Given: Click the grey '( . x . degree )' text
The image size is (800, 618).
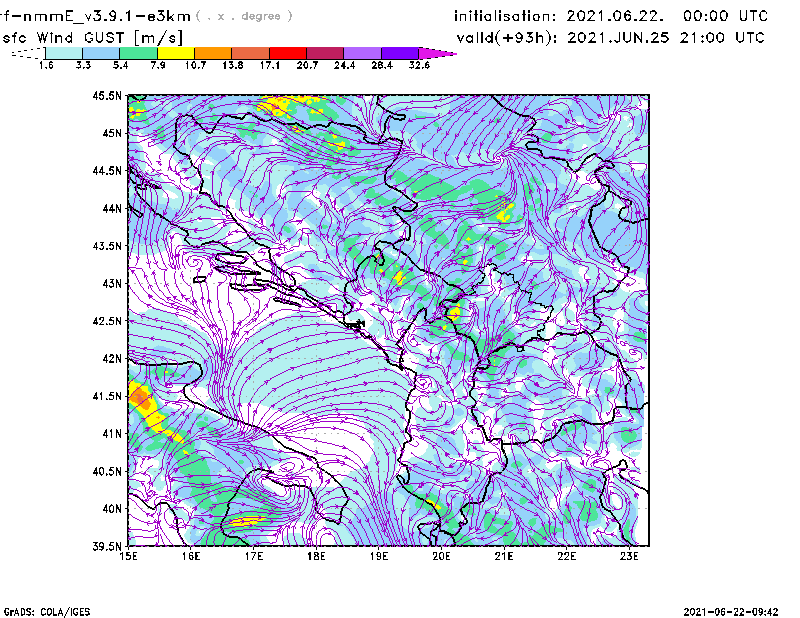Looking at the screenshot, I should point(244,16).
